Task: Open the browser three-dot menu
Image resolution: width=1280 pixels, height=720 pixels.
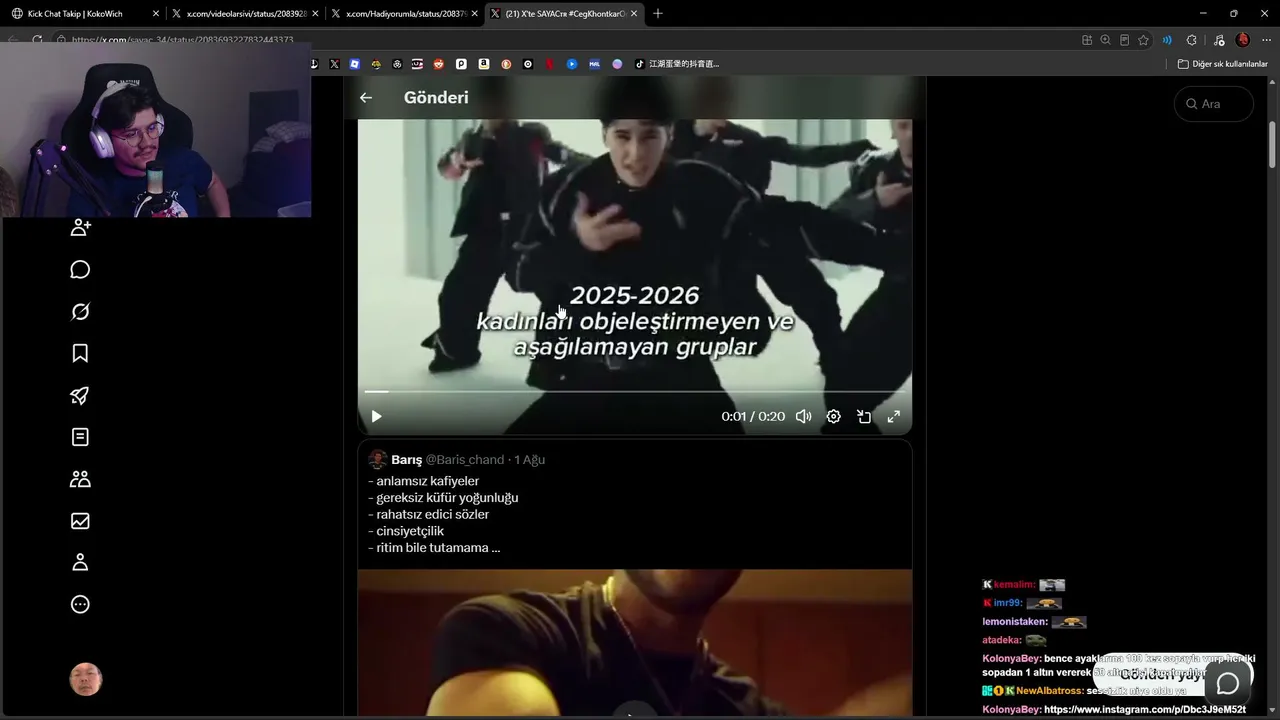Action: tap(1265, 40)
